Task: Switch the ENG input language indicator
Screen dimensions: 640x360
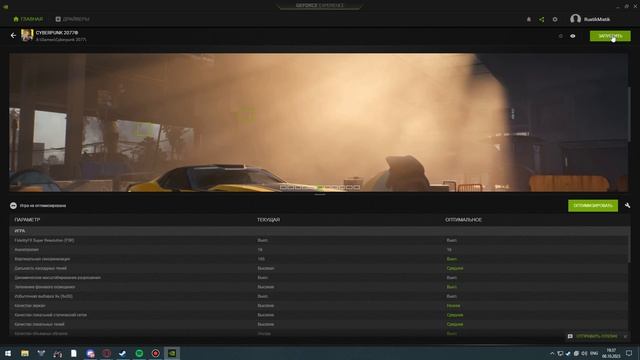Action: (x=594, y=353)
